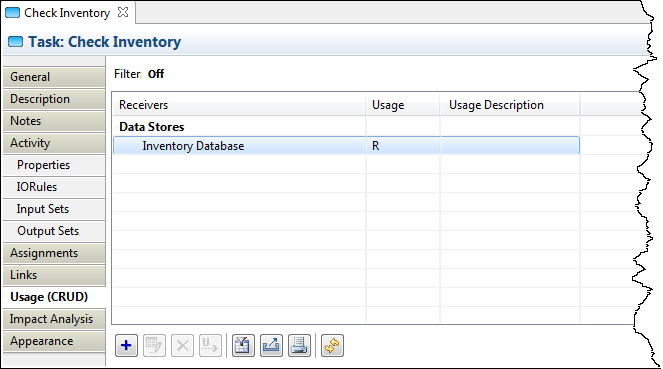Click the disabled Edit usage icon

(154, 345)
